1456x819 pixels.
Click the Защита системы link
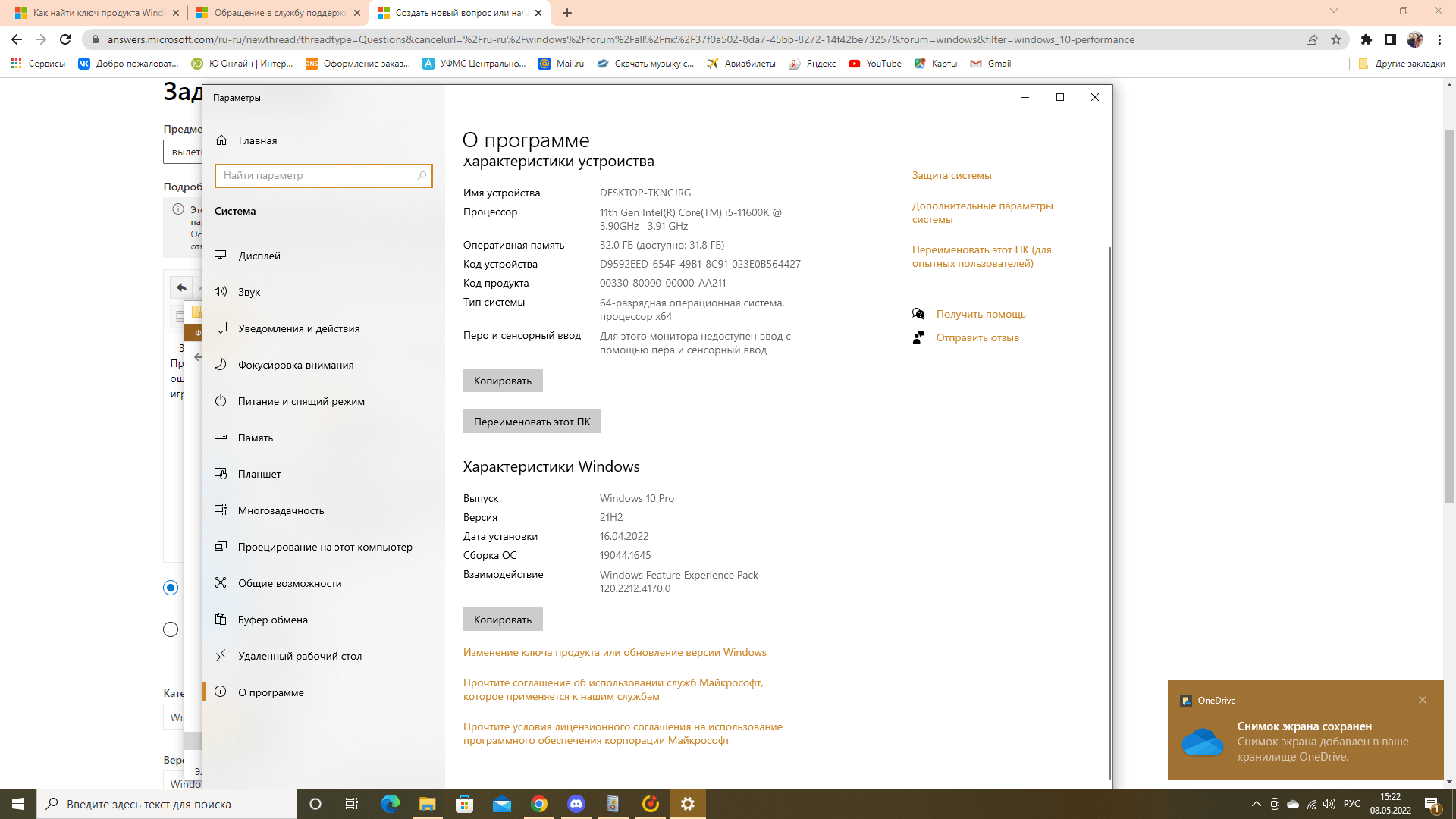[951, 175]
